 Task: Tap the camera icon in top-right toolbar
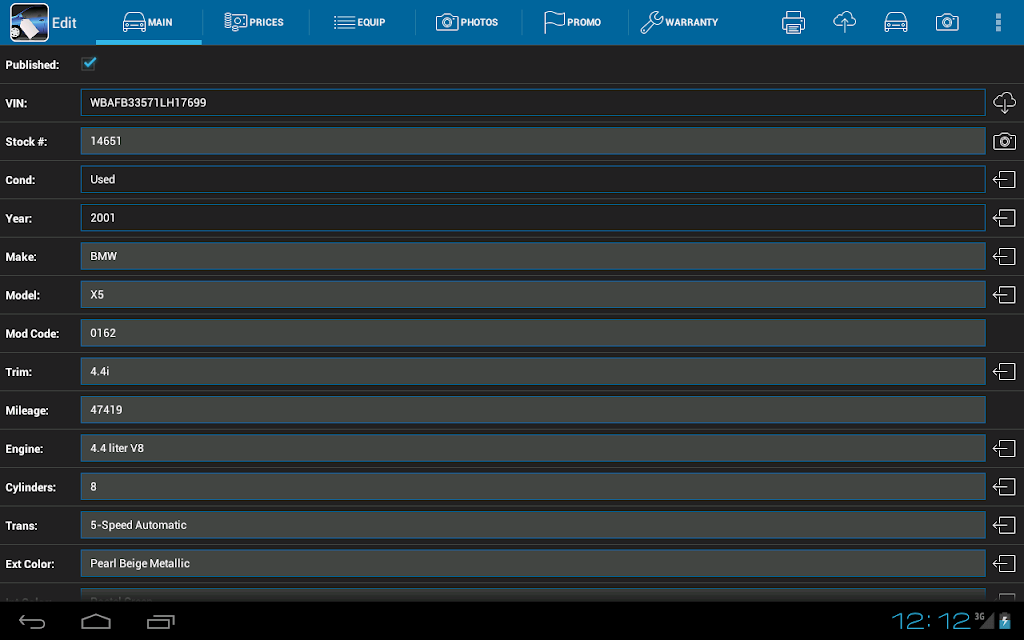947,22
